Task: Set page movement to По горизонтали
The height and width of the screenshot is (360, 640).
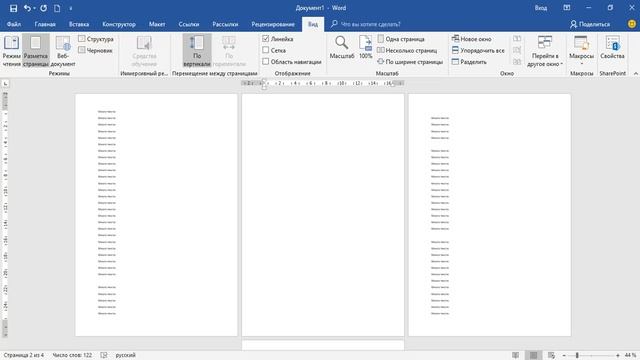Action: pos(229,51)
